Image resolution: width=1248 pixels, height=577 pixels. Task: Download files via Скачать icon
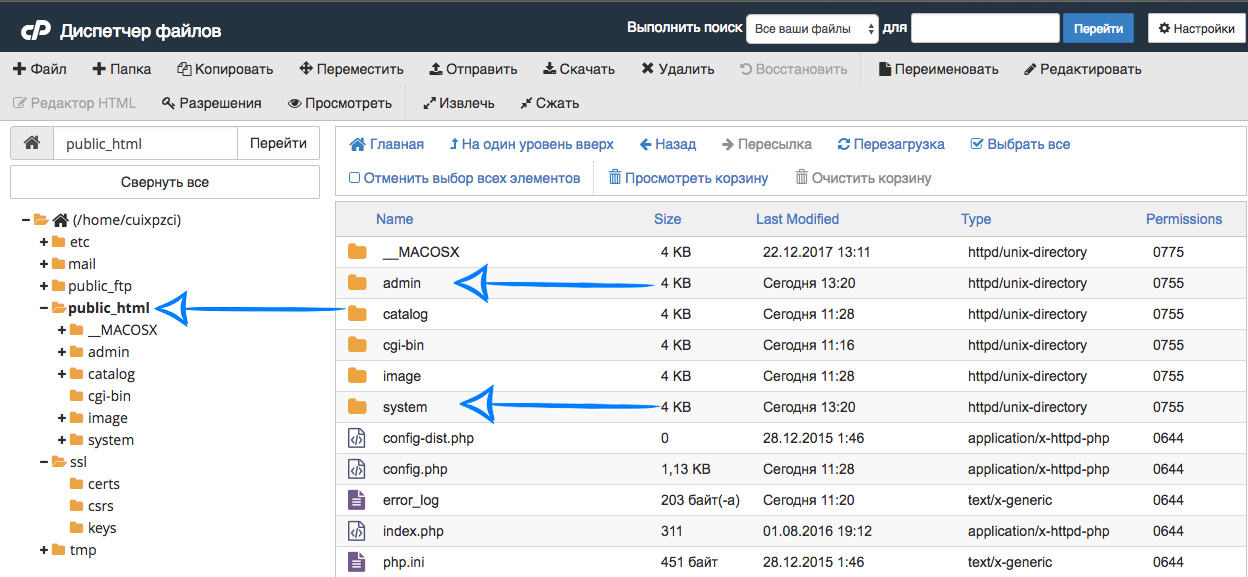point(576,69)
